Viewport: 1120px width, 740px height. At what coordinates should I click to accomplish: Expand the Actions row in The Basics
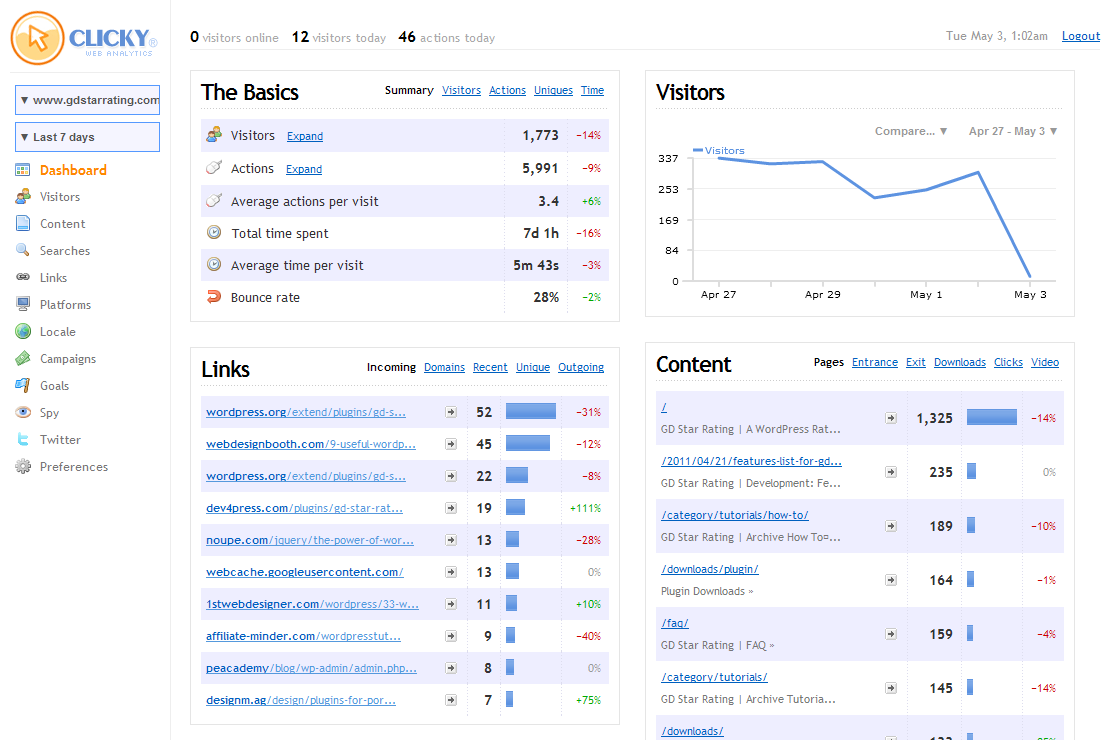coord(304,169)
